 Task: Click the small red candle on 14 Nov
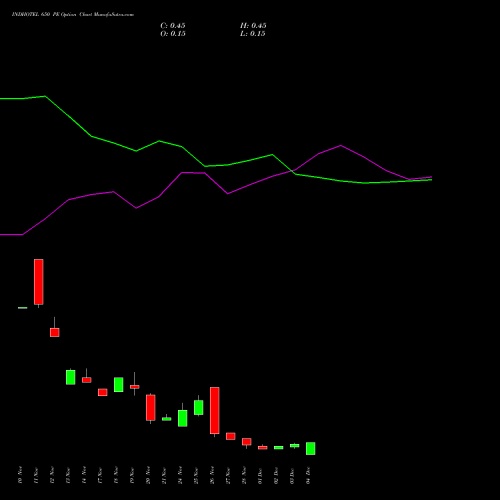click(87, 380)
